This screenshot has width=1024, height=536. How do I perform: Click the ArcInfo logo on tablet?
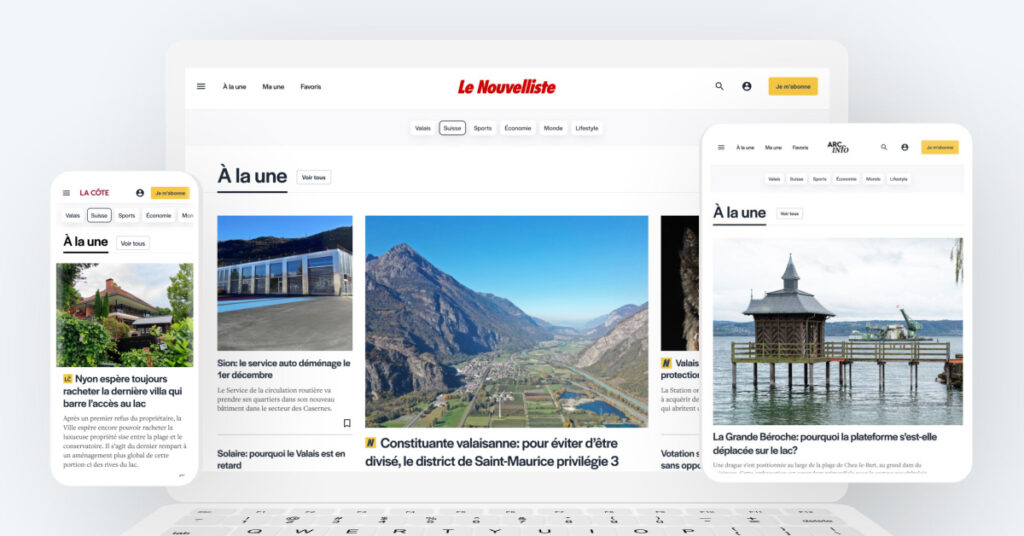[838, 147]
